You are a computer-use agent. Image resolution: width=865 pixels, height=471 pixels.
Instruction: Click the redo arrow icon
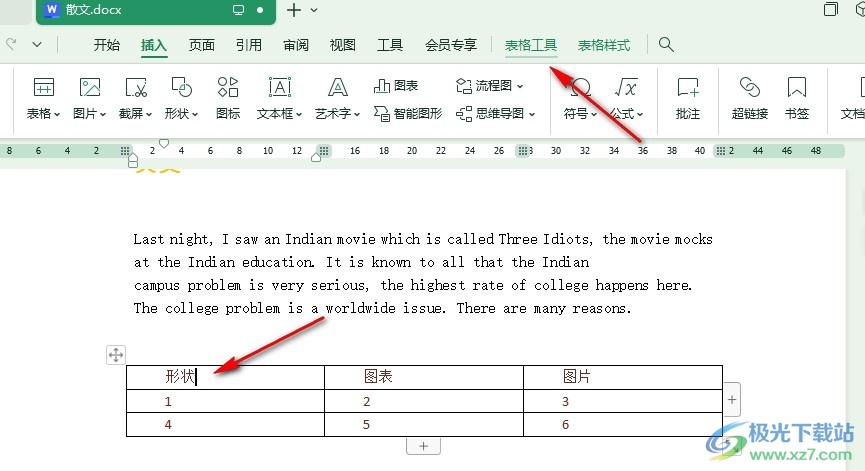pyautogui.click(x=11, y=44)
